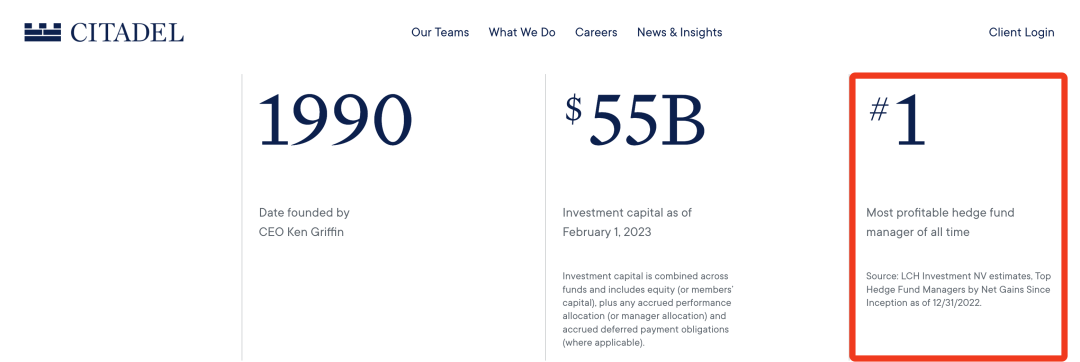1080x362 pixels.
Task: Click the dollar sign before 55B
Action: coord(574,109)
